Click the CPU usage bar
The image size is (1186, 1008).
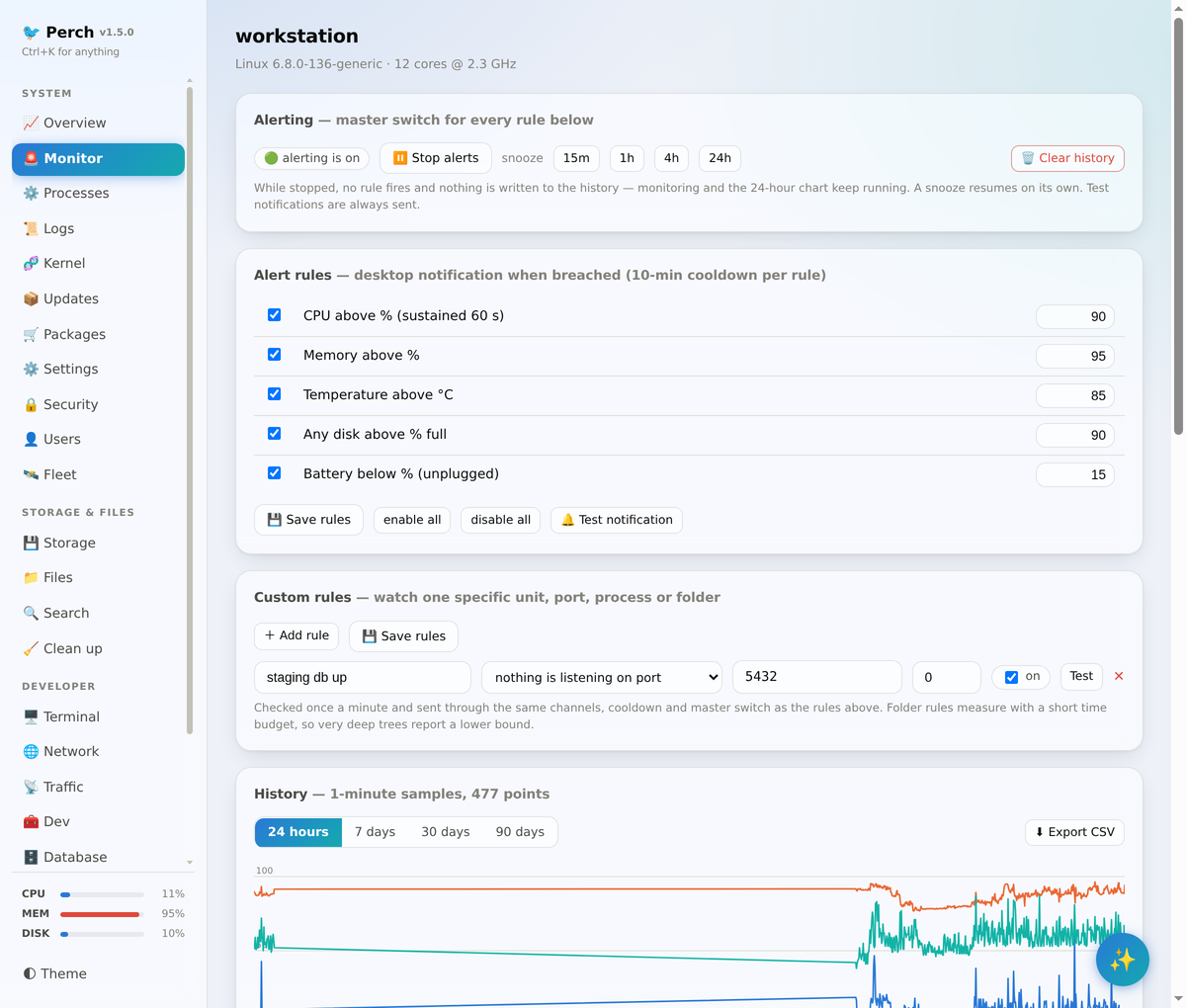tap(102, 894)
